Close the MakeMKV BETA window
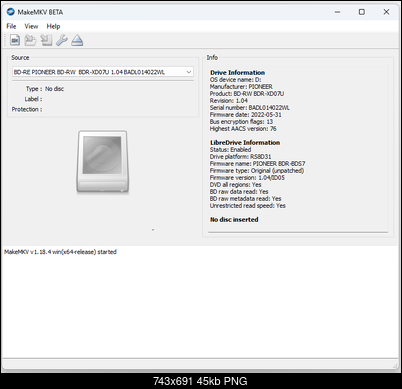 click(386, 12)
